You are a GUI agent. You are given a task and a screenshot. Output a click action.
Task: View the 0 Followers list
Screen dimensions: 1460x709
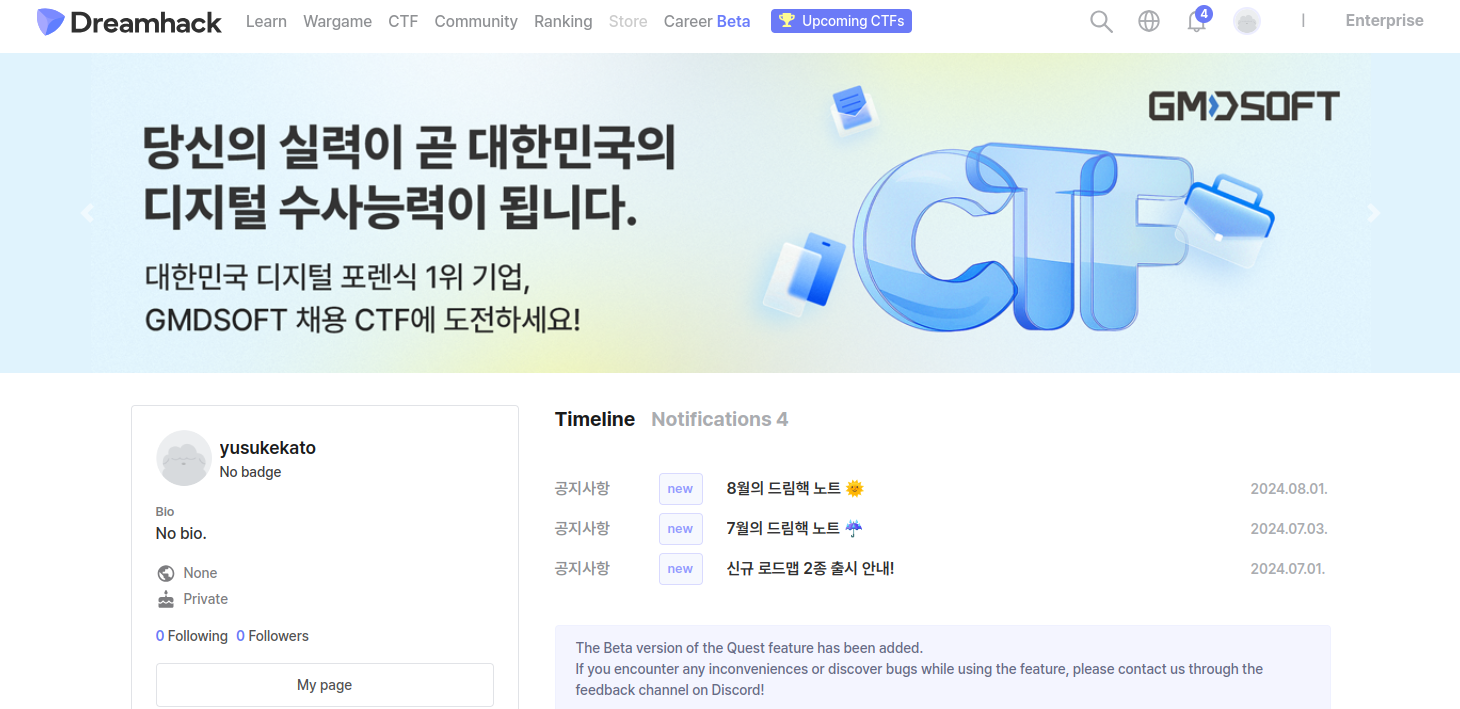point(272,636)
